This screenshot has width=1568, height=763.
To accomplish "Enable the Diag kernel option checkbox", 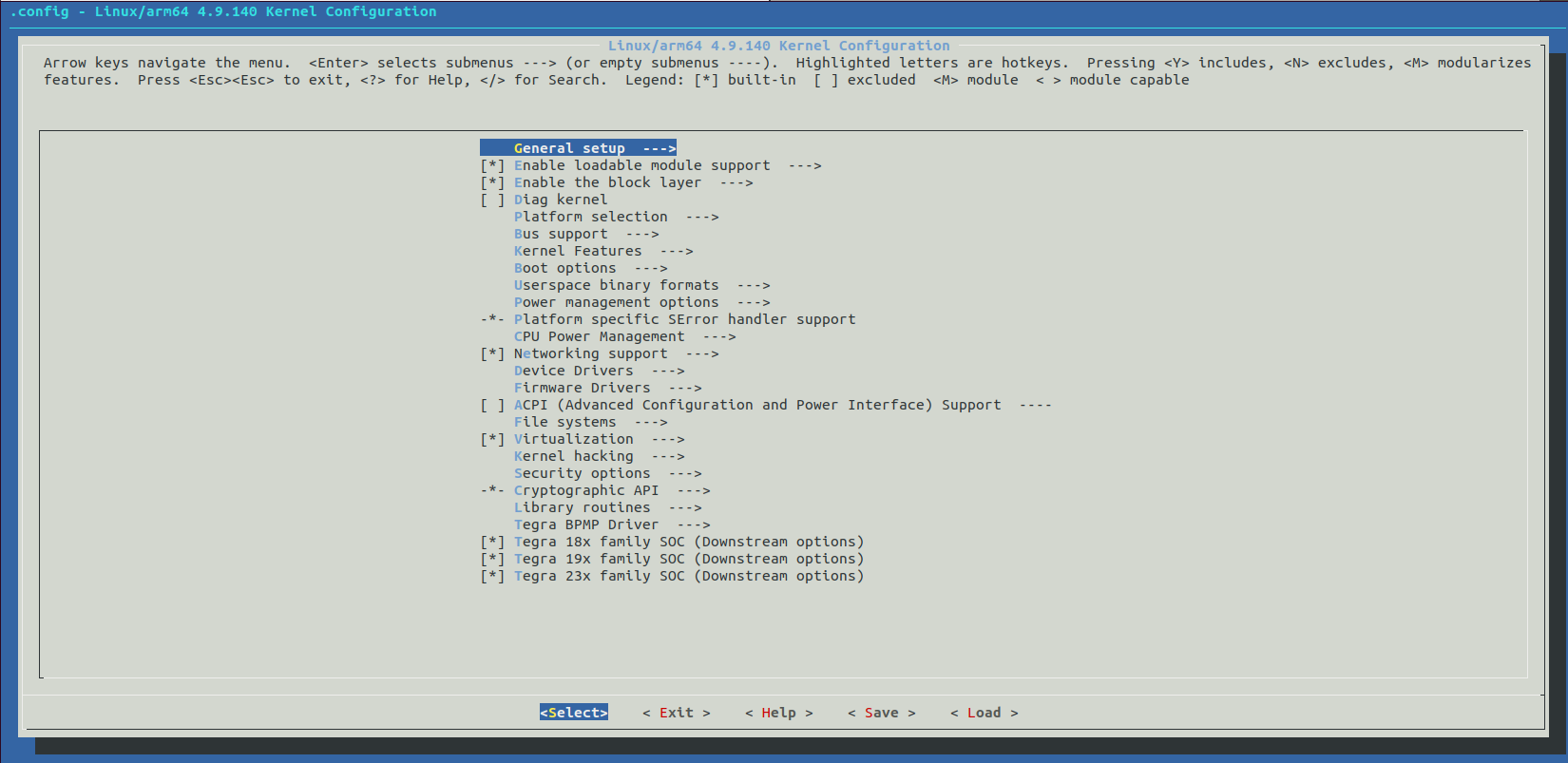I will (492, 200).
